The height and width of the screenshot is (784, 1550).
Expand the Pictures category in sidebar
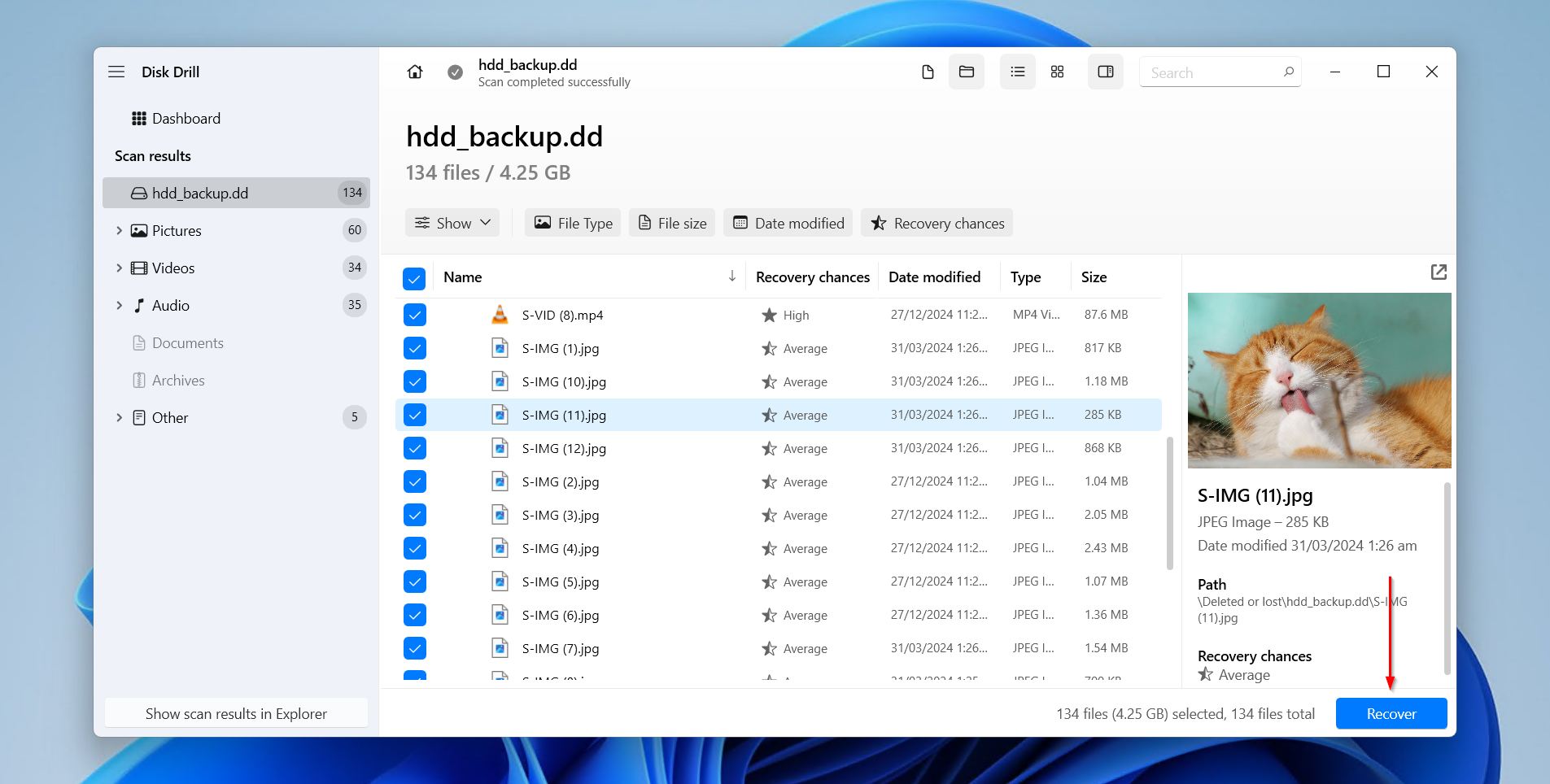(x=119, y=230)
